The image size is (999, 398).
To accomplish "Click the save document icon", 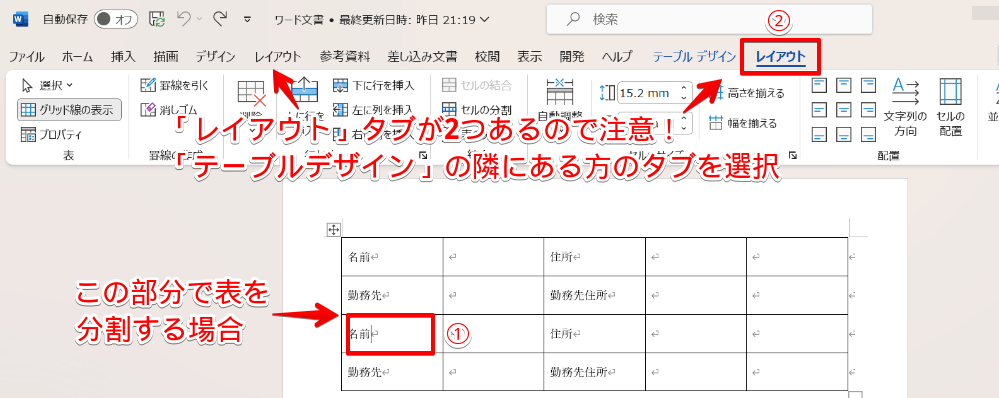I will point(157,20).
